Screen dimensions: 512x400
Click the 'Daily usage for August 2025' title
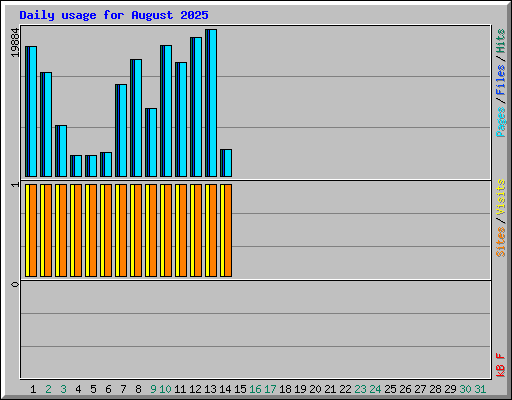coord(114,15)
